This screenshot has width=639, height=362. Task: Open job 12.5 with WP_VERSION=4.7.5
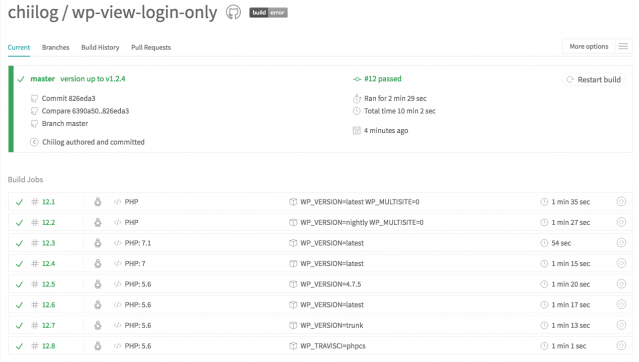tap(320, 284)
